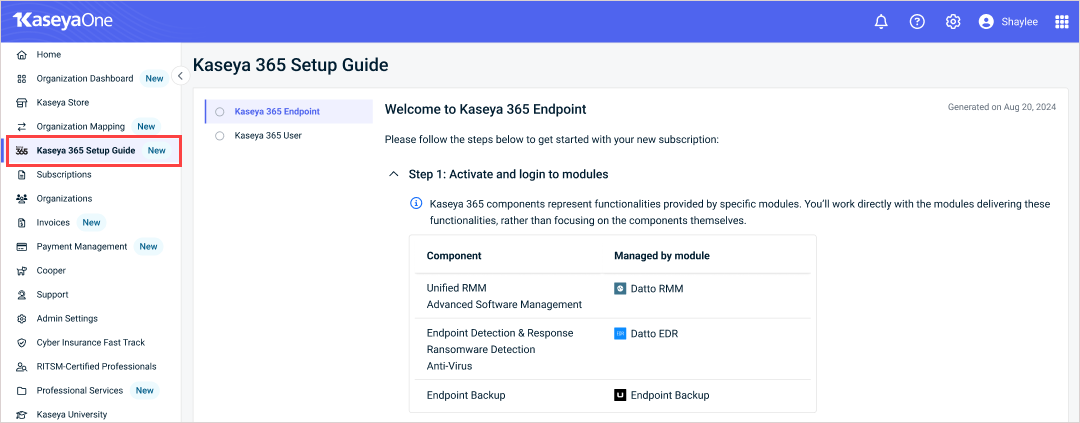1080x423 pixels.
Task: Open the settings gear icon
Action: [953, 22]
